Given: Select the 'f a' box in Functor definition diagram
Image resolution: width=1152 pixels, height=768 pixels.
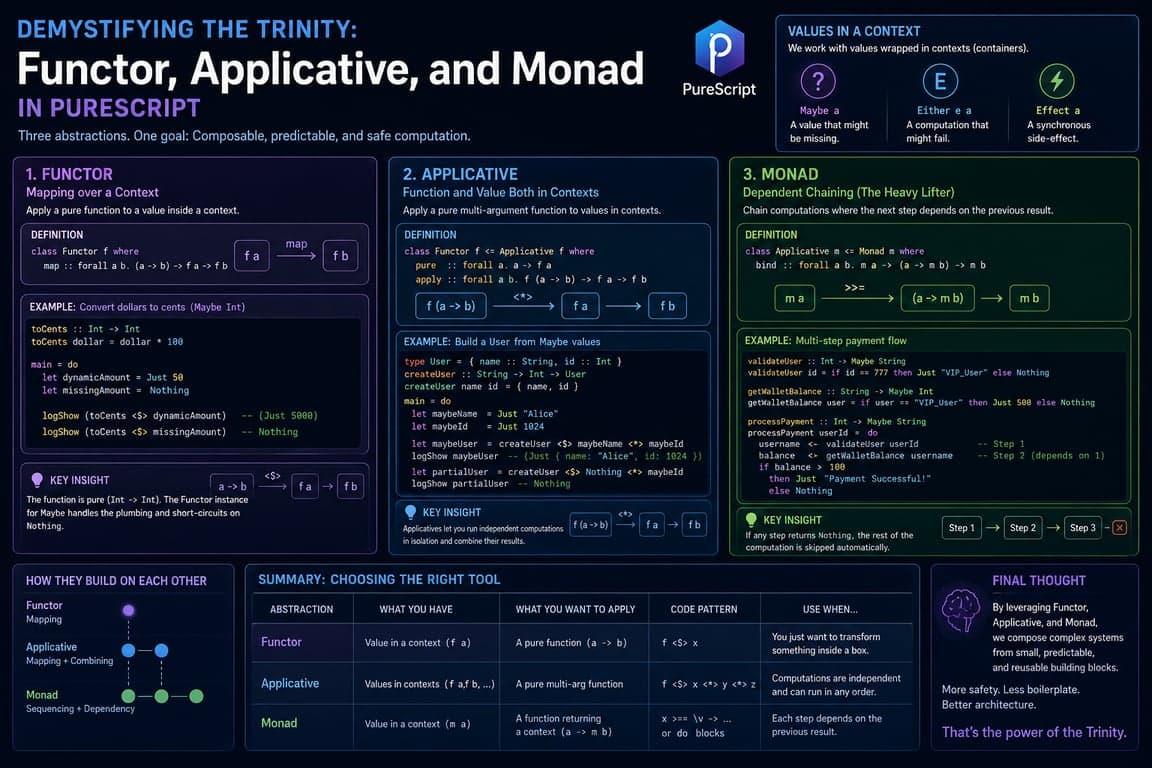Looking at the screenshot, I should [x=252, y=256].
